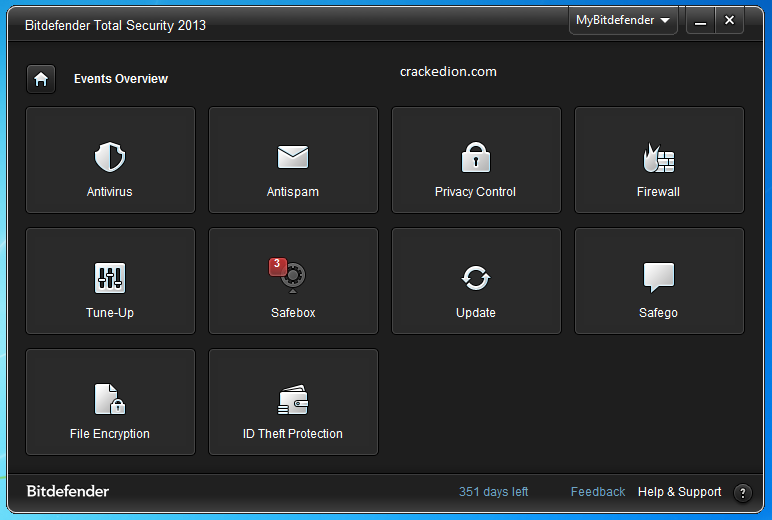
Task: Click the question mark help icon
Action: coord(742,492)
